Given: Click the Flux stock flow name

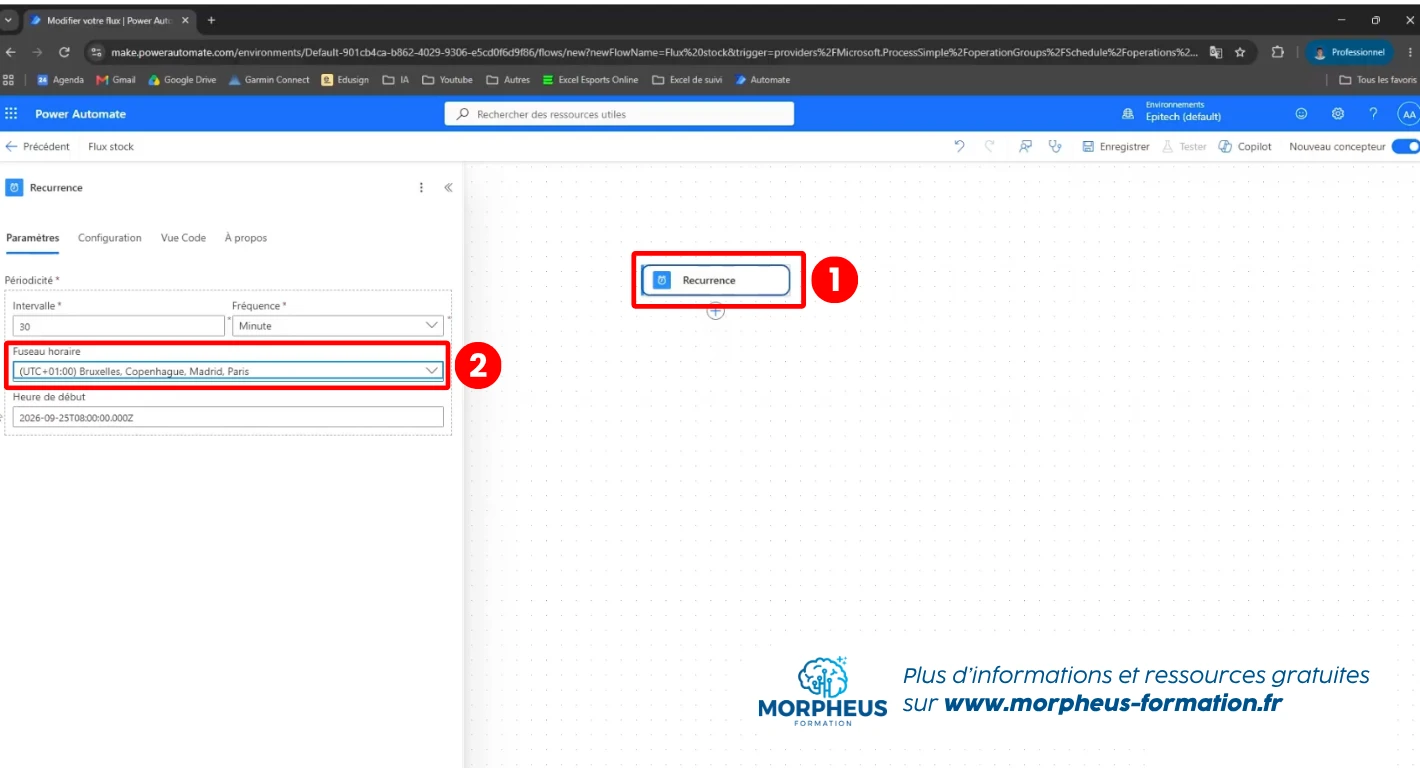Looking at the screenshot, I should pos(111,146).
